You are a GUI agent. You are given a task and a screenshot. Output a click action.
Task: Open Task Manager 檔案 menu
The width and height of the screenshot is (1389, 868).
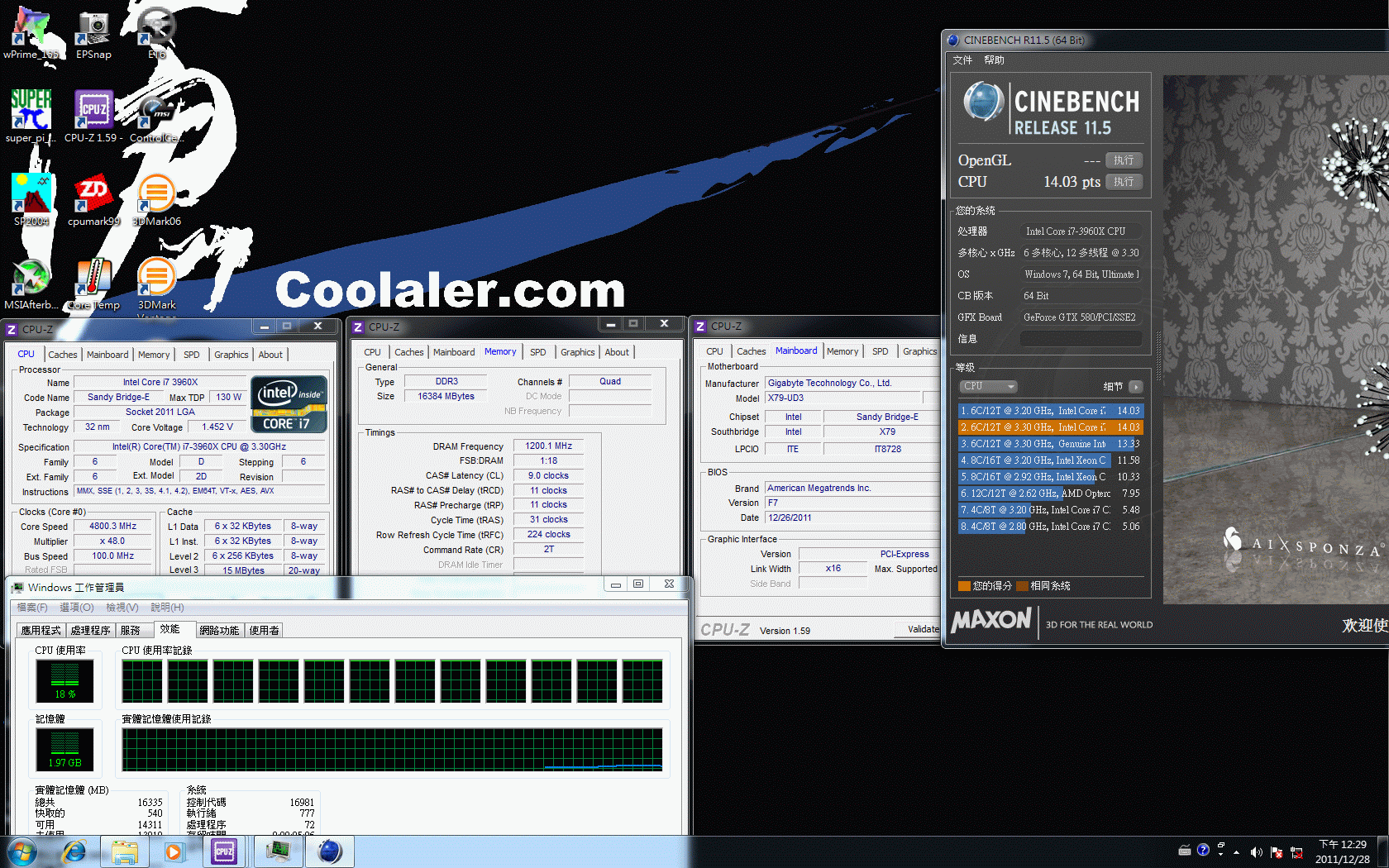(x=32, y=608)
